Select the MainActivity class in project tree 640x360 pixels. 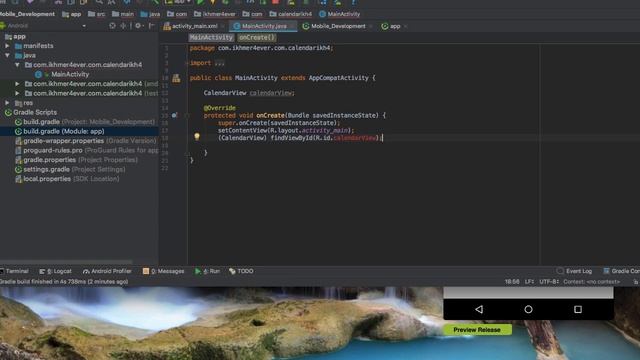70,74
